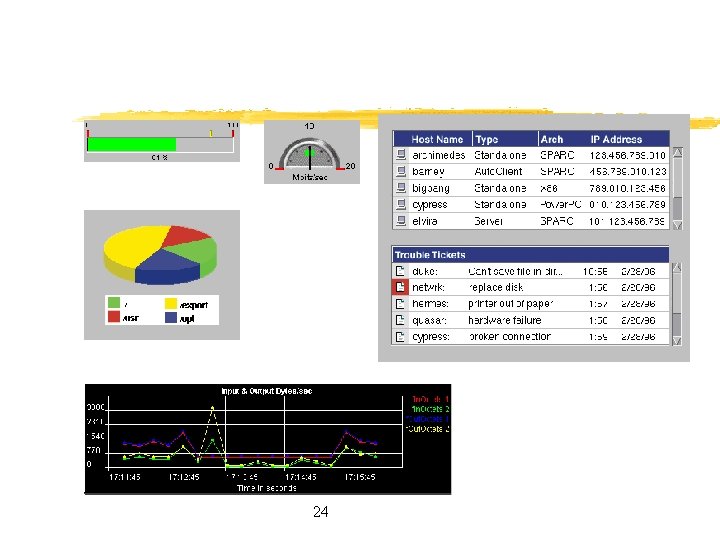This screenshot has width=720, height=540.
Task: Click the computer icon beside bigbang
Action: pyautogui.click(x=401, y=188)
